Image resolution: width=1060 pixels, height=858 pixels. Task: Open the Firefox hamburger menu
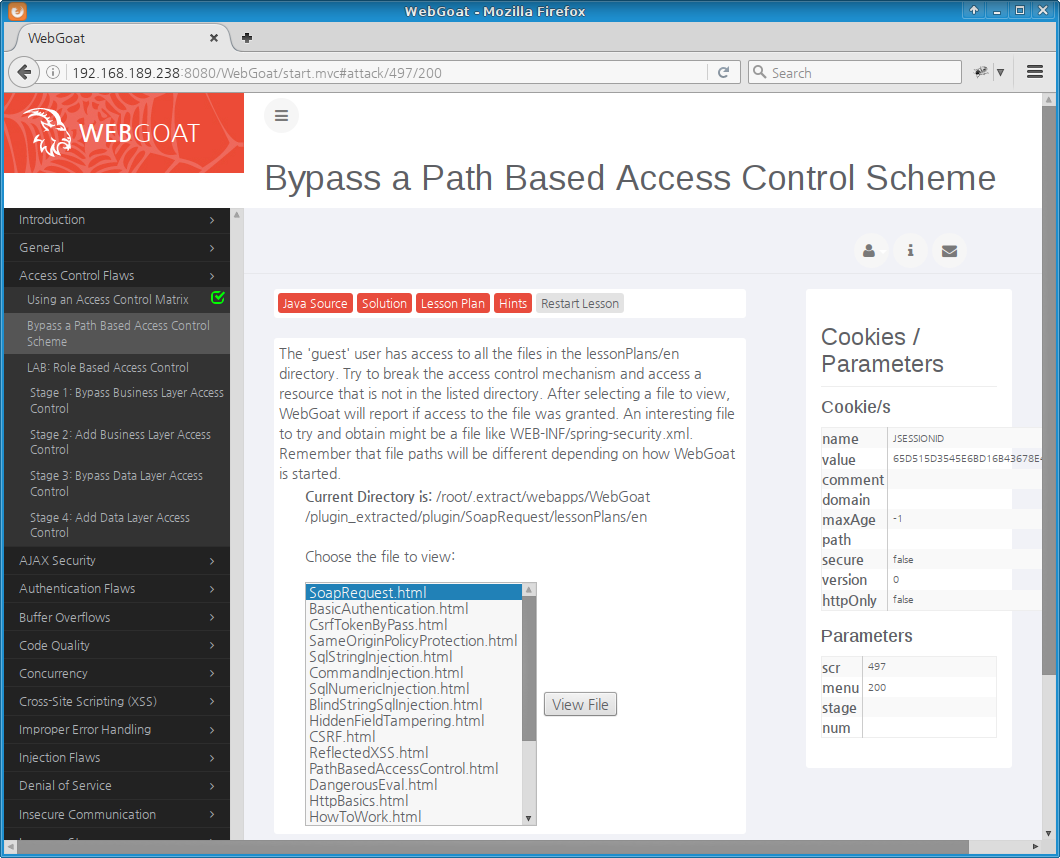click(x=1034, y=72)
